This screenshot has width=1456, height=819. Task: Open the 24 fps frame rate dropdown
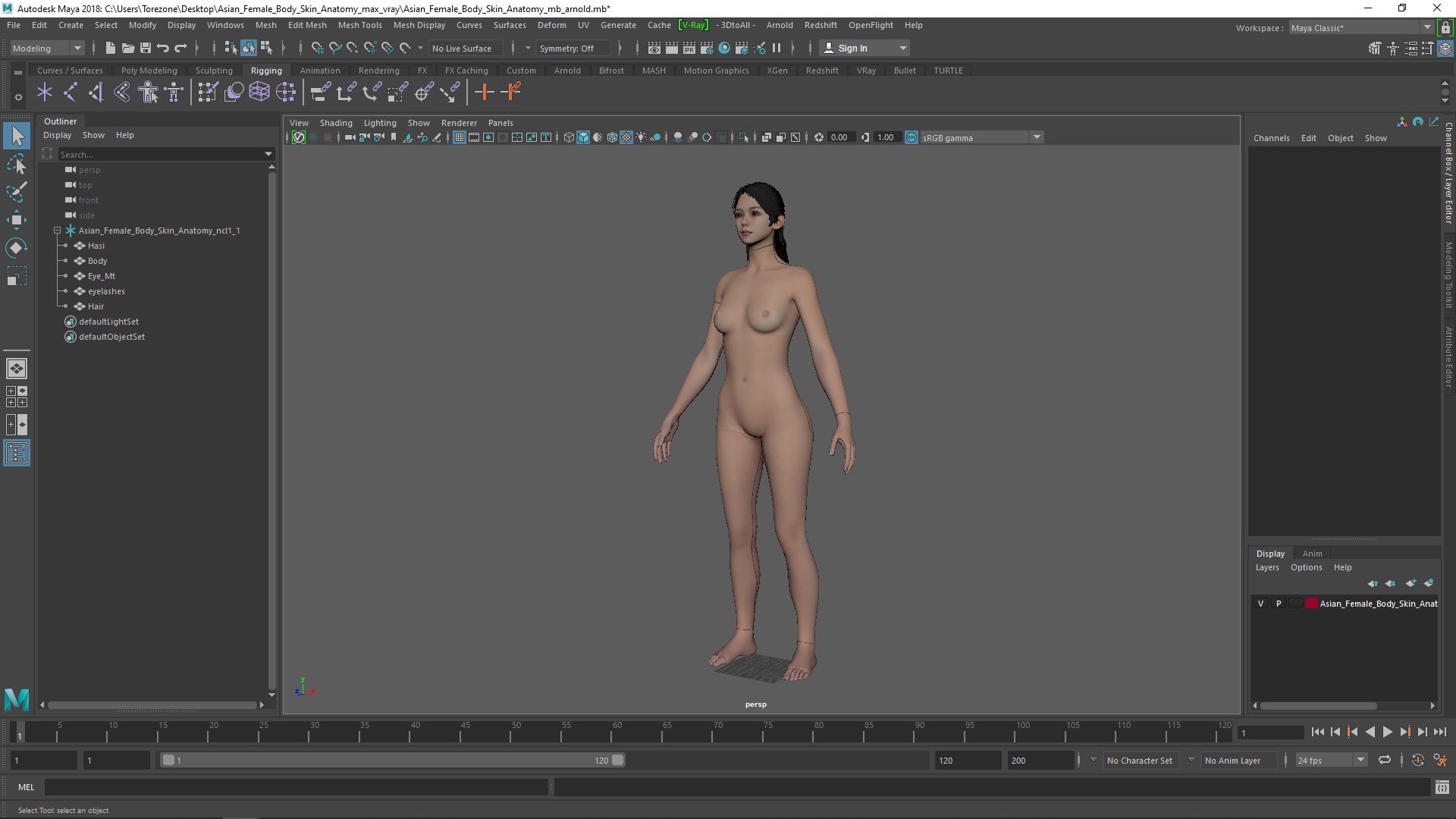[x=1330, y=760]
